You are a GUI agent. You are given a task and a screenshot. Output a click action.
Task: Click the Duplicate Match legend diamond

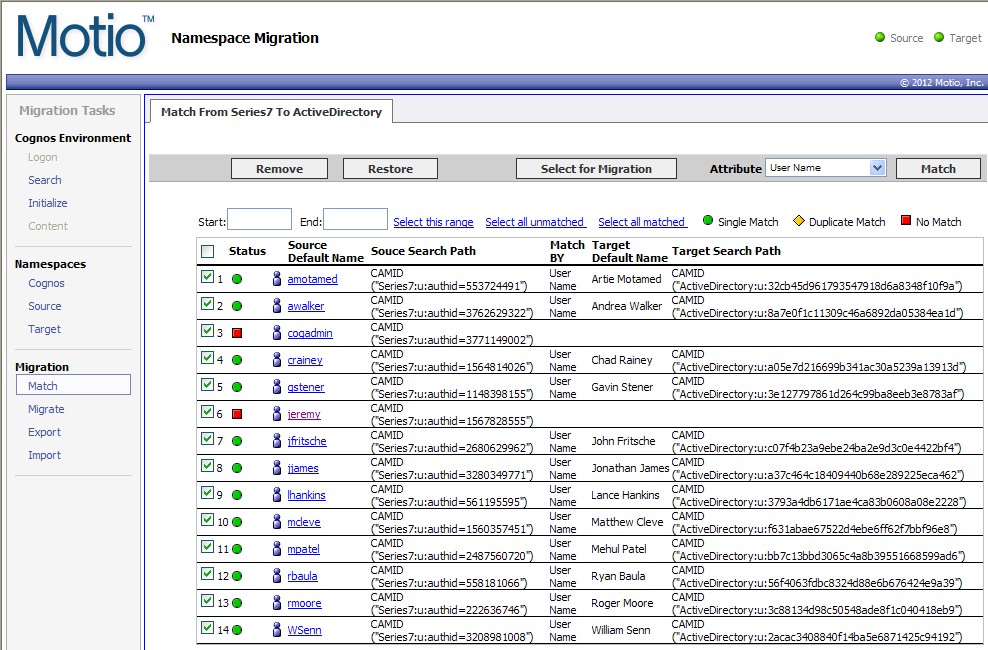[799, 220]
